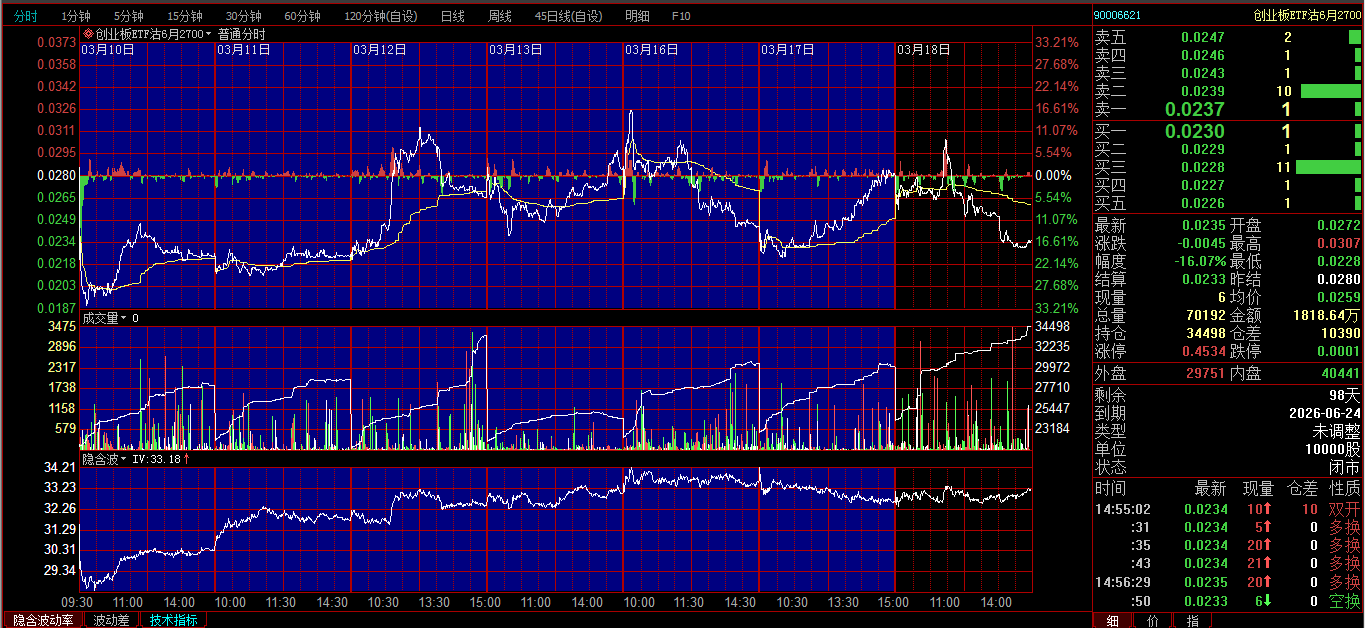
Task: Click the 买三 green volume bar
Action: pos(1328,167)
